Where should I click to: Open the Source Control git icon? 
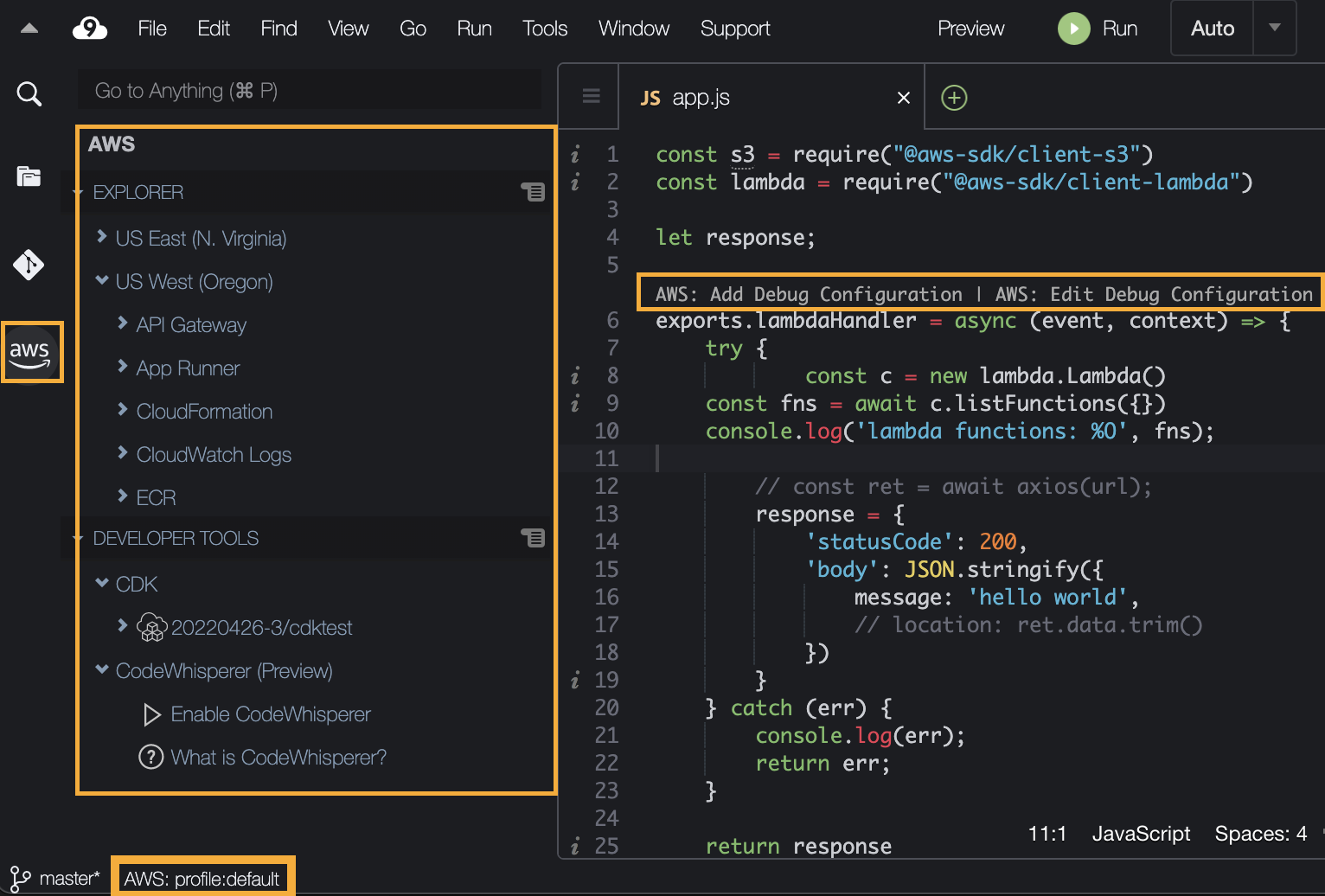click(29, 265)
